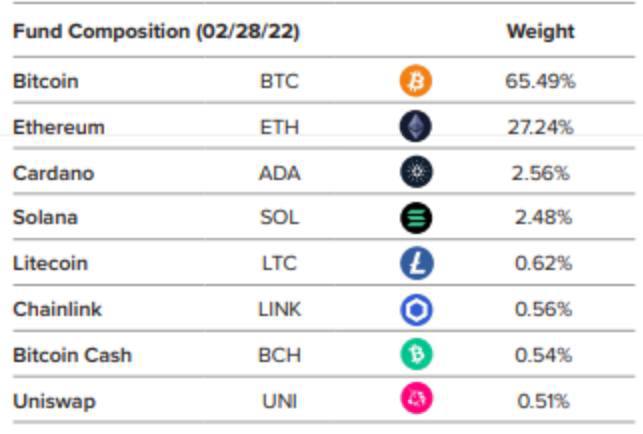Click the 0.62% Litecoin weight value
Image resolution: width=643 pixels, height=434 pixels.
[x=544, y=263]
